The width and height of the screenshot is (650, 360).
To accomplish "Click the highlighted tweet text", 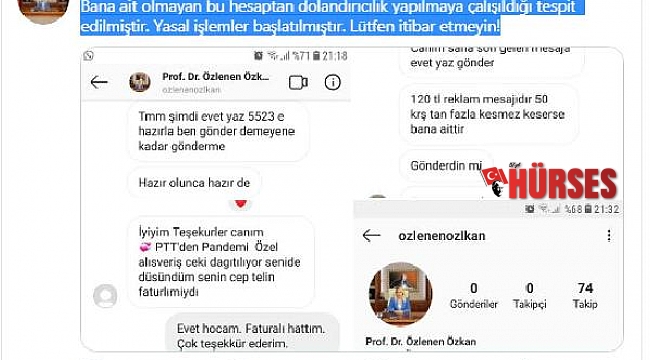I will (332, 17).
